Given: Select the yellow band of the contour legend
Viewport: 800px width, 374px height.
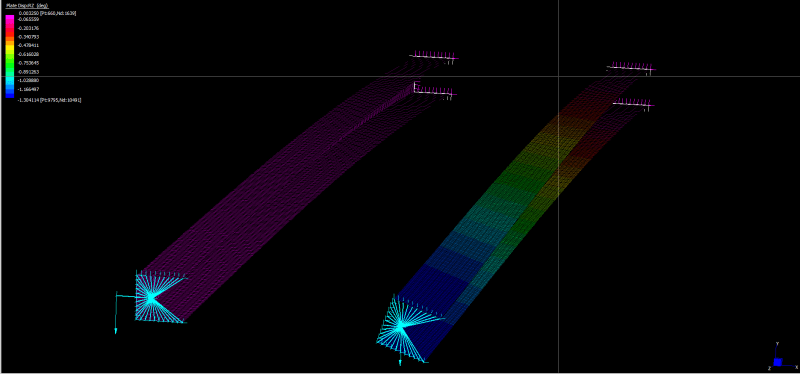Looking at the screenshot, I should pyautogui.click(x=10, y=48).
